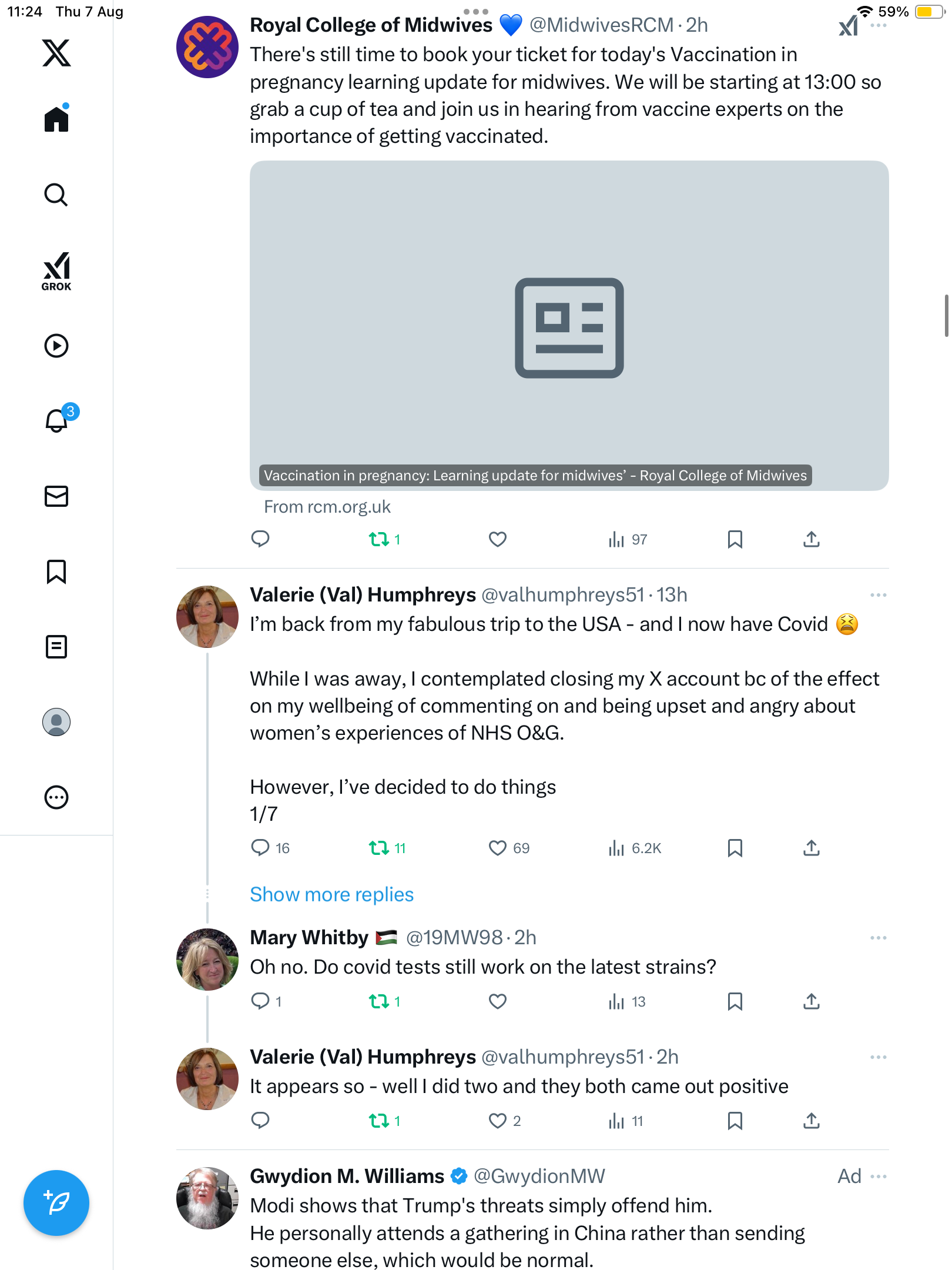
Task: Like Valerie Humphreys' 1/7 thread post
Action: pos(498,848)
